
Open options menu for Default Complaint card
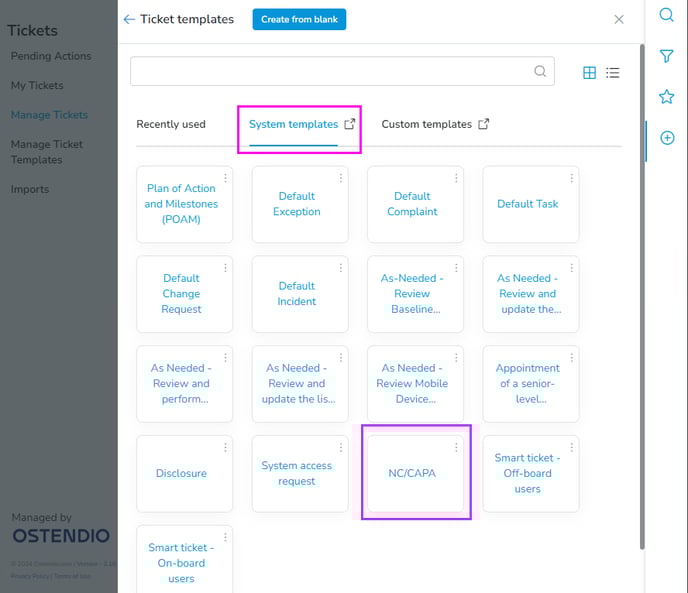456,178
